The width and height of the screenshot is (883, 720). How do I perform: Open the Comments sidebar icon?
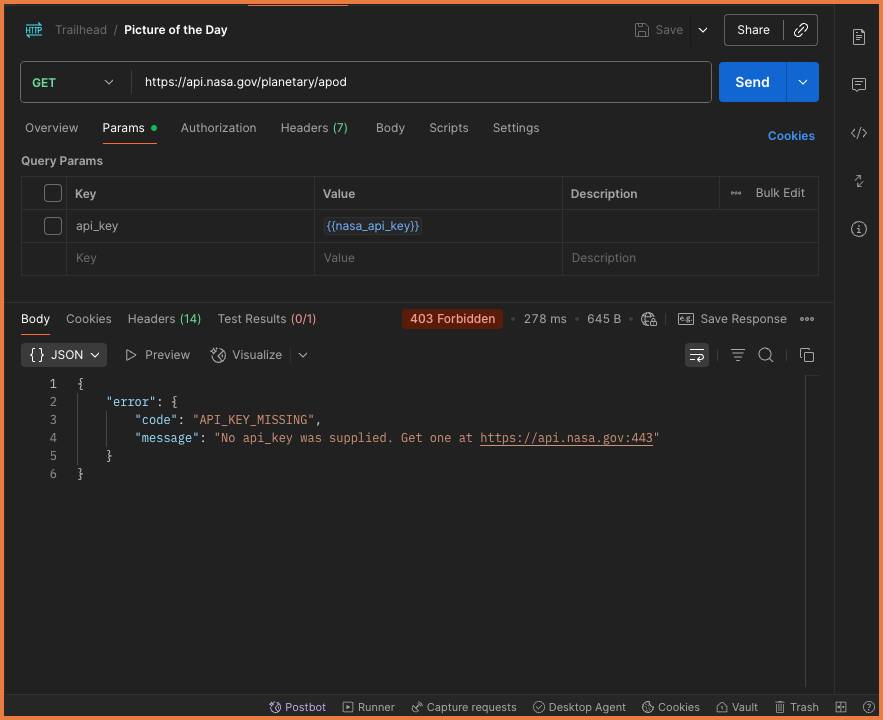[x=858, y=84]
